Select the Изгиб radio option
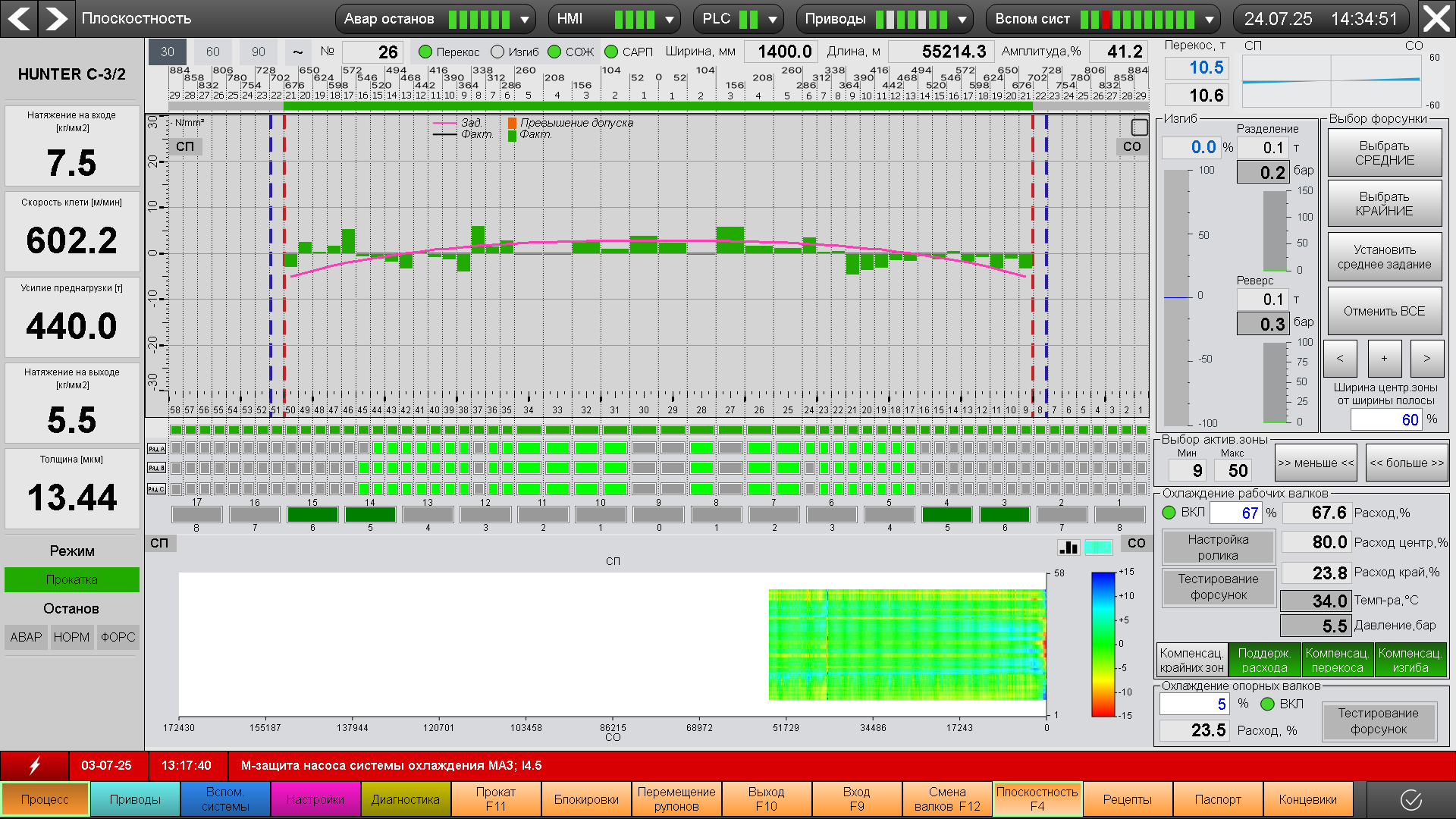This screenshot has width=1456, height=819. tap(497, 52)
